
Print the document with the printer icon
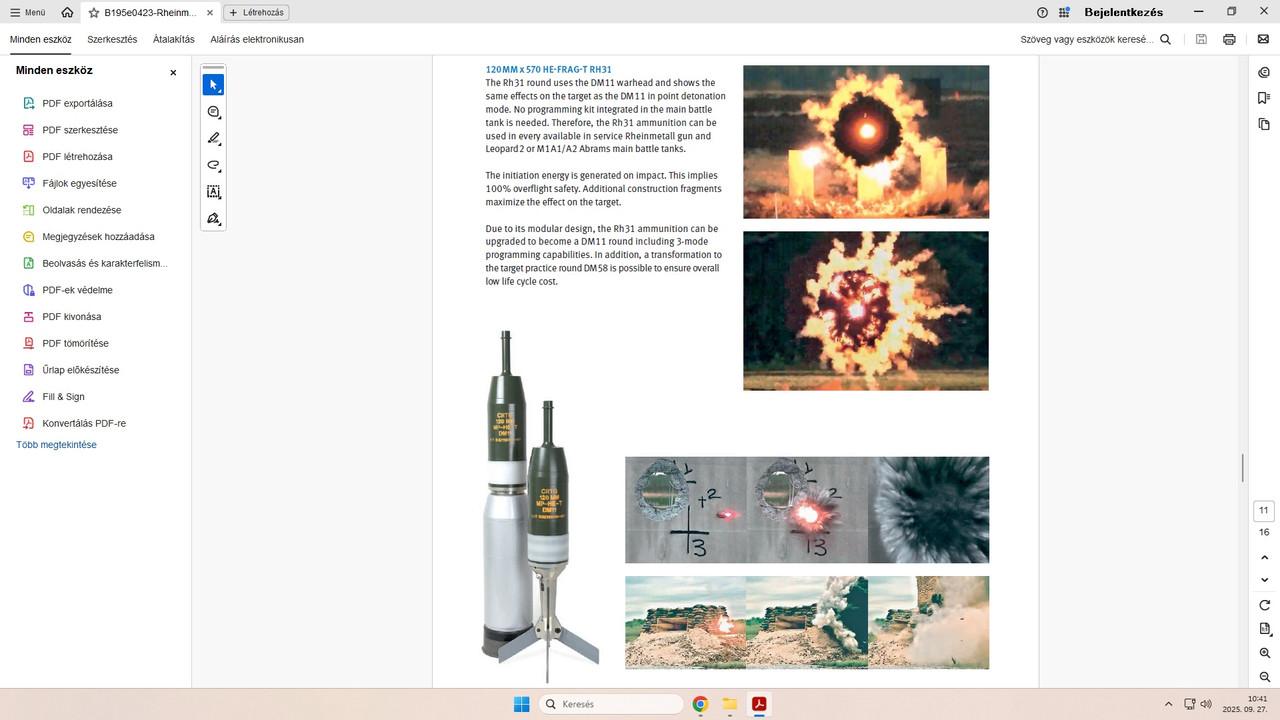[1229, 39]
